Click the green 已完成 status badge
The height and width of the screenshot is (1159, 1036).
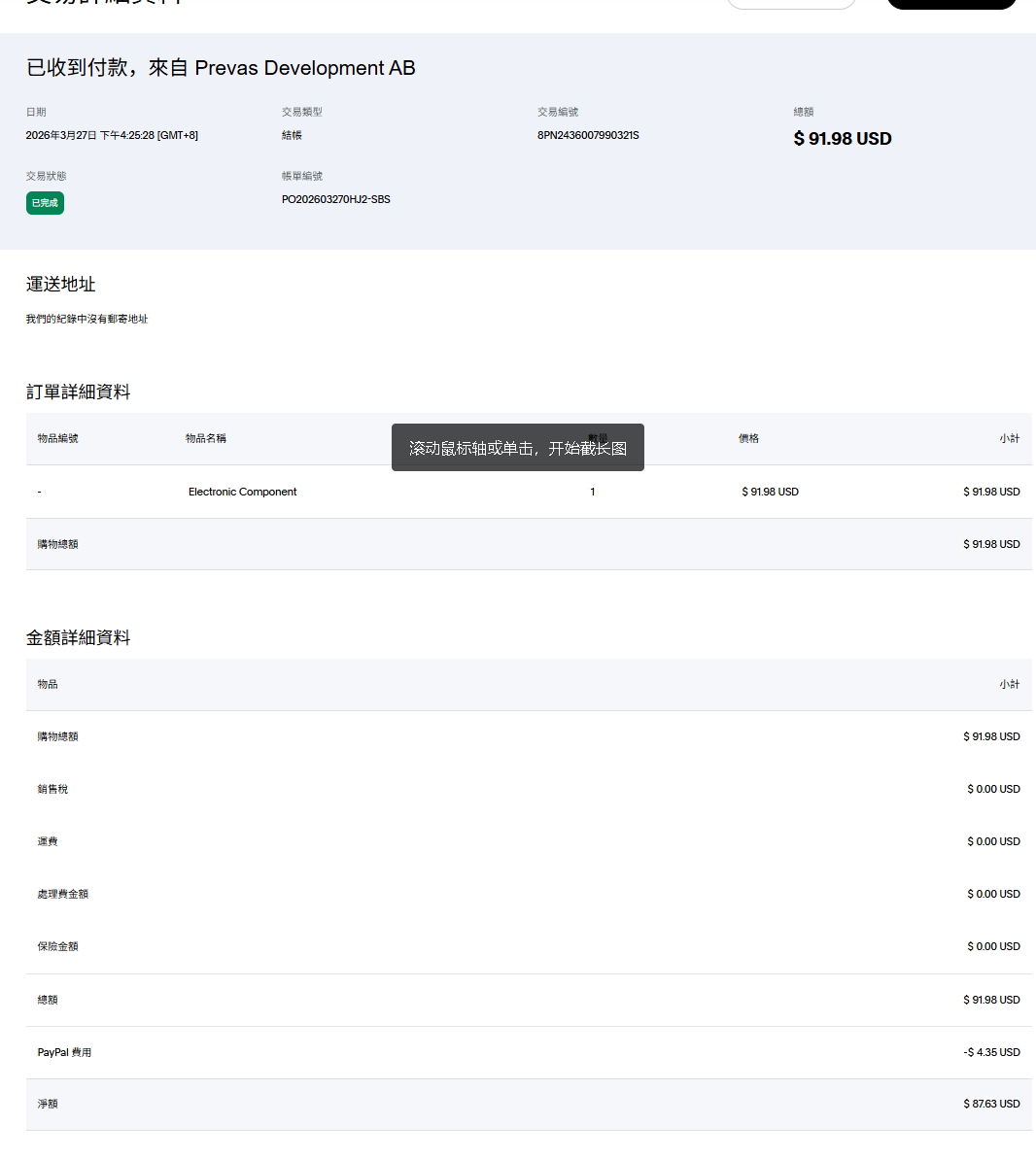45,203
